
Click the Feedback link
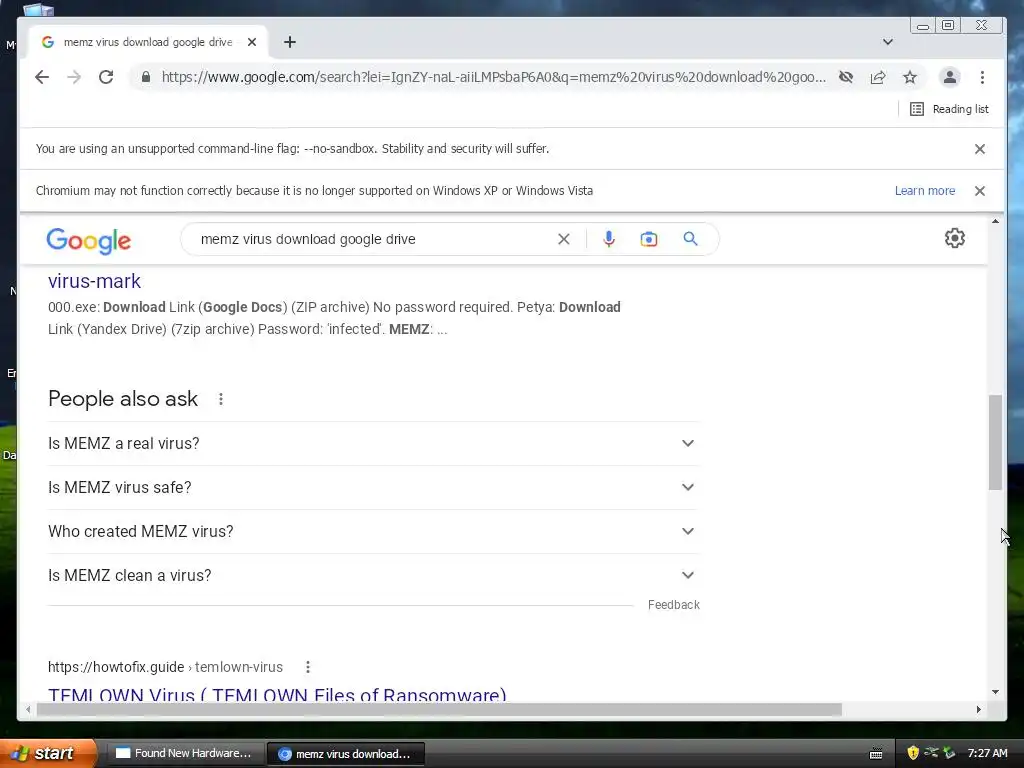[x=673, y=605]
